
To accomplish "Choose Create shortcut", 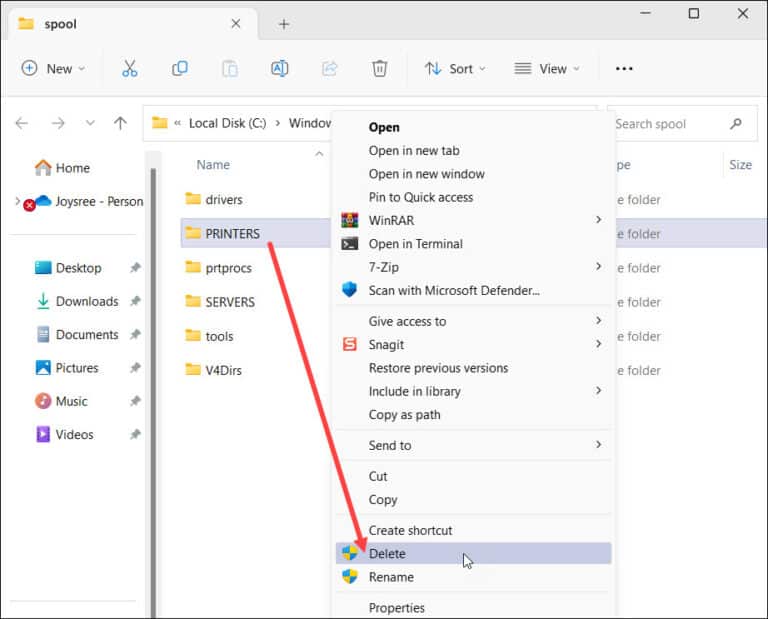I will [473, 530].
